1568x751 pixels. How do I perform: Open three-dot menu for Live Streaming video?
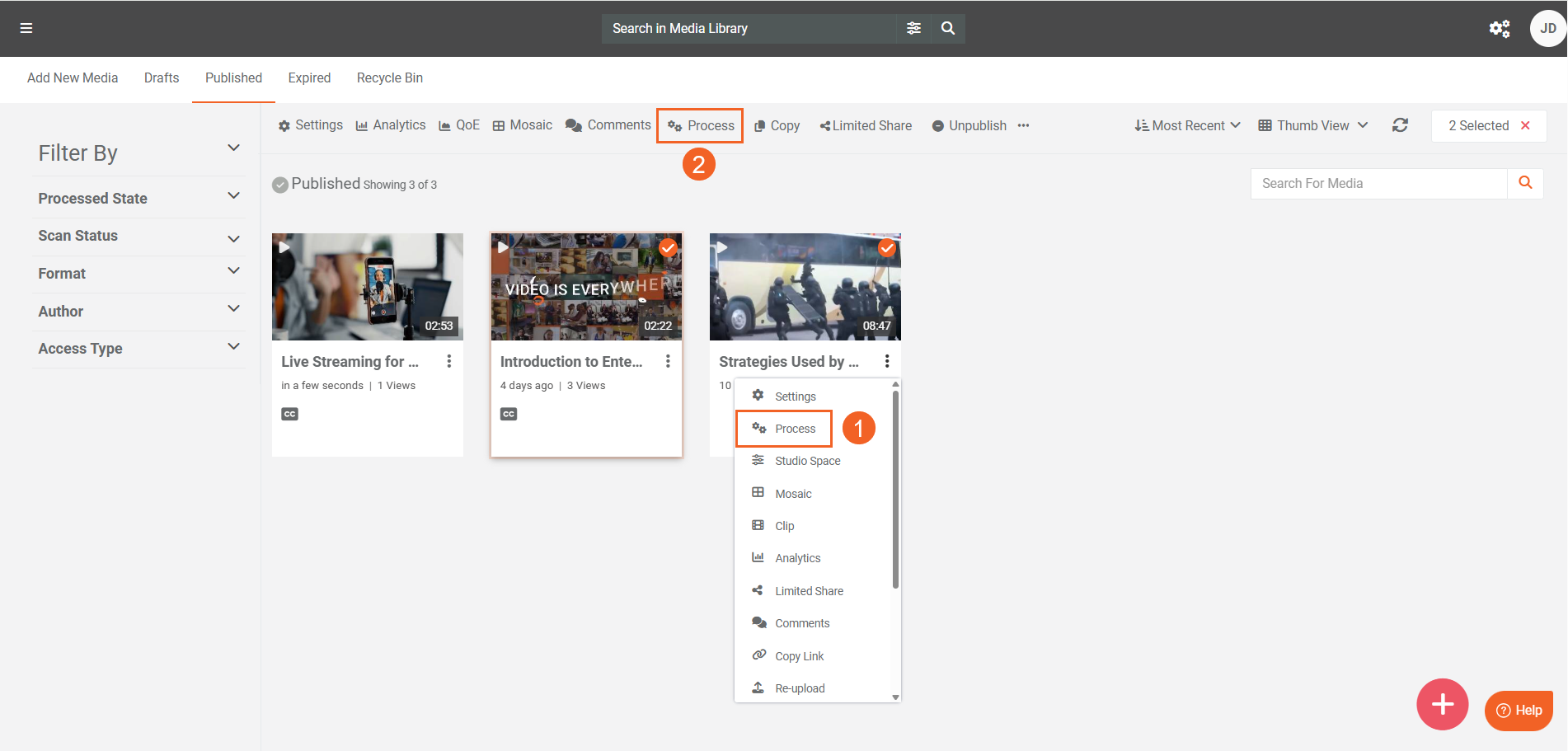[449, 361]
